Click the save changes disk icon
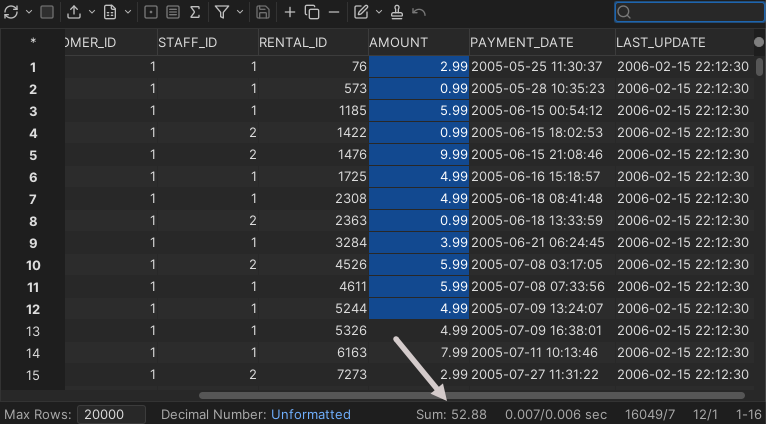The width and height of the screenshot is (766, 424). [262, 12]
